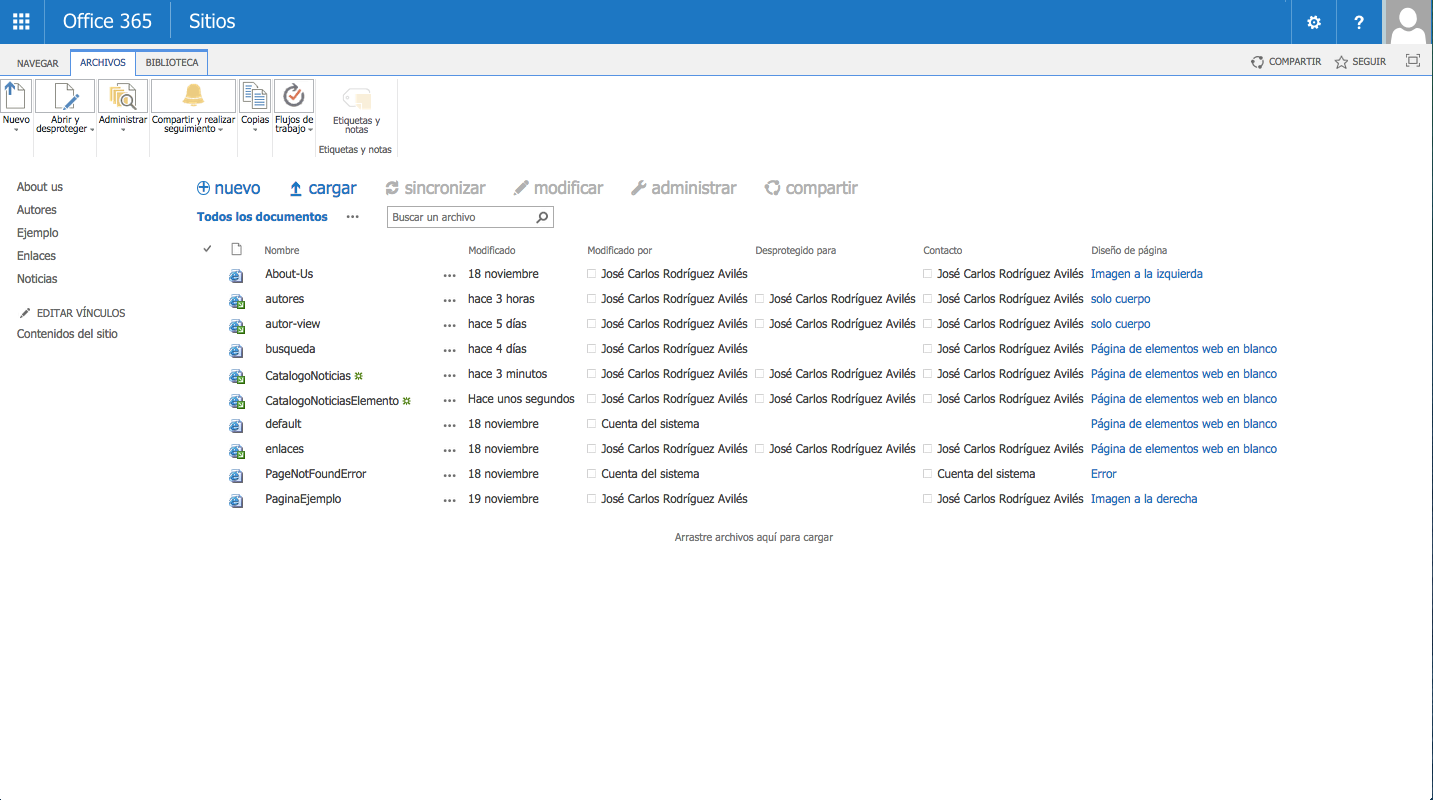Open the ellipsis menu for busqueda
The height and width of the screenshot is (800, 1433).
(449, 350)
